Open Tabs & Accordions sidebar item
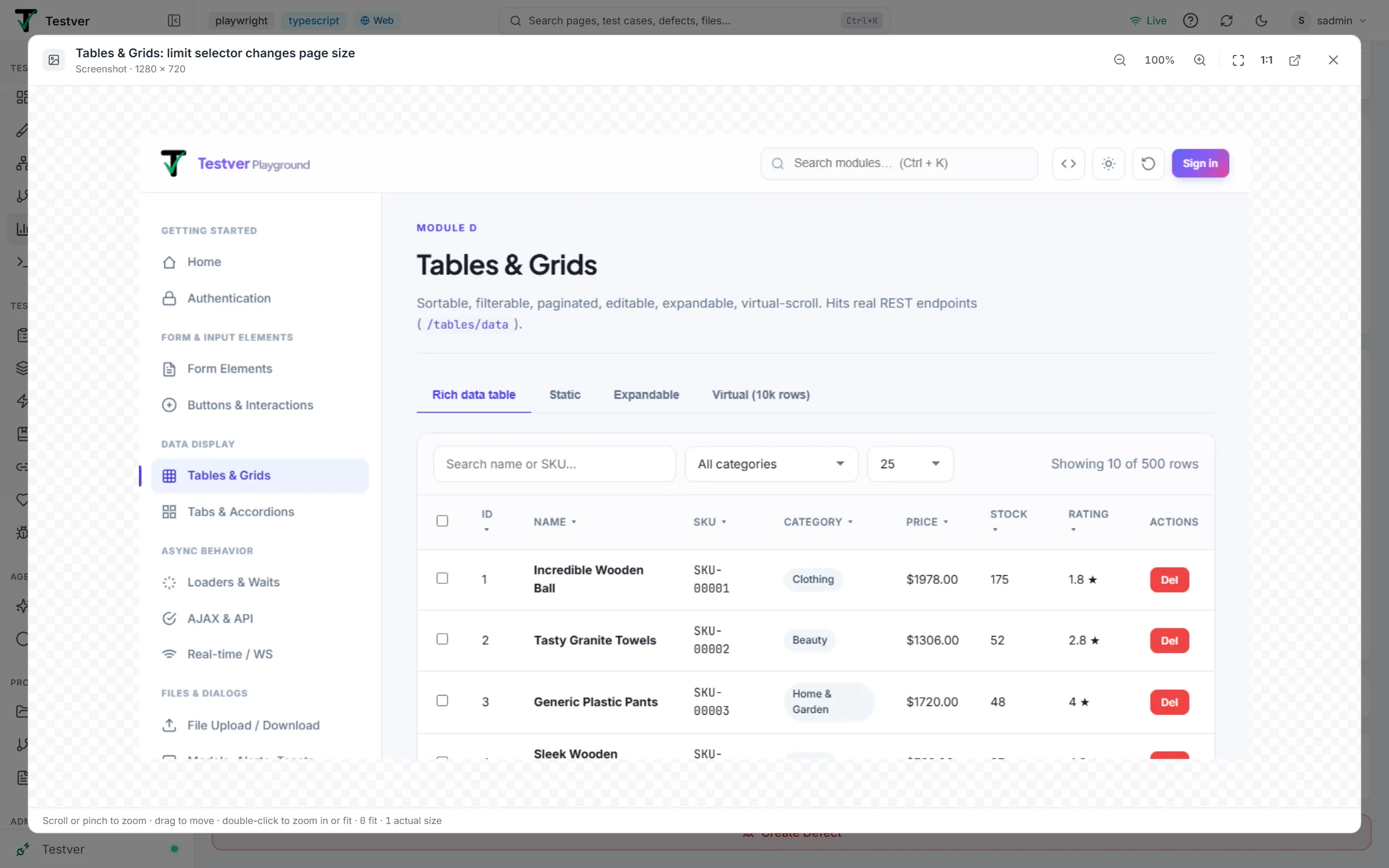The image size is (1389, 868). 259,512
